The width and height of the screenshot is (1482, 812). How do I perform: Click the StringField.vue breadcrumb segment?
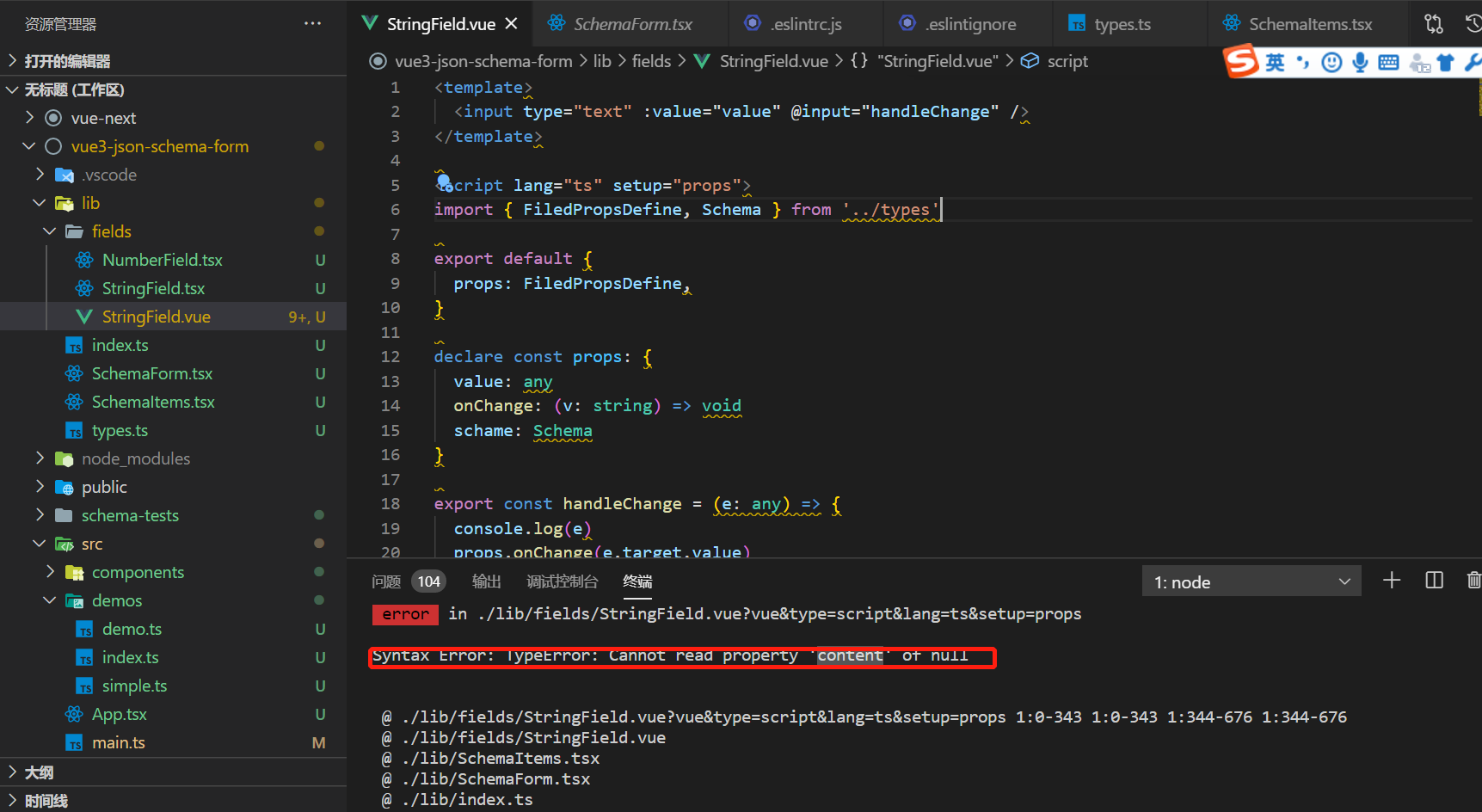[773, 61]
